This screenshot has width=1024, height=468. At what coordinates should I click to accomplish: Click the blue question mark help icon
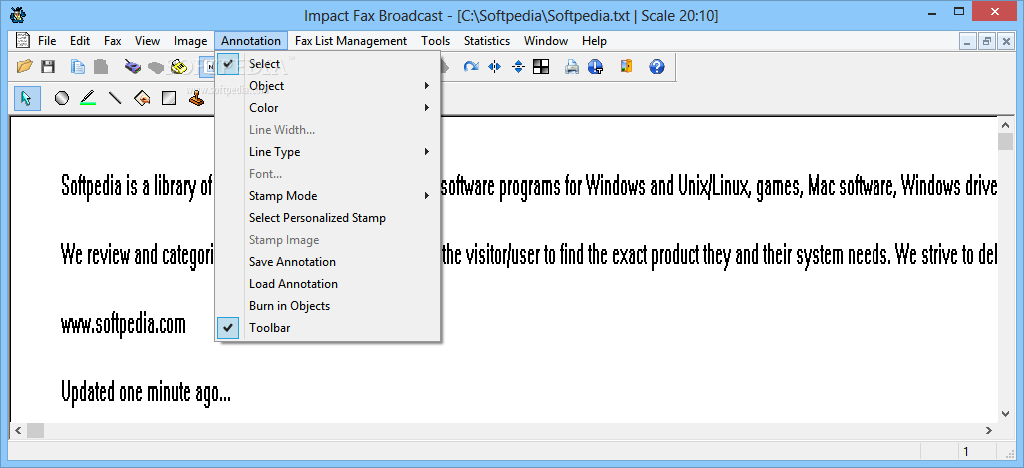click(x=657, y=66)
